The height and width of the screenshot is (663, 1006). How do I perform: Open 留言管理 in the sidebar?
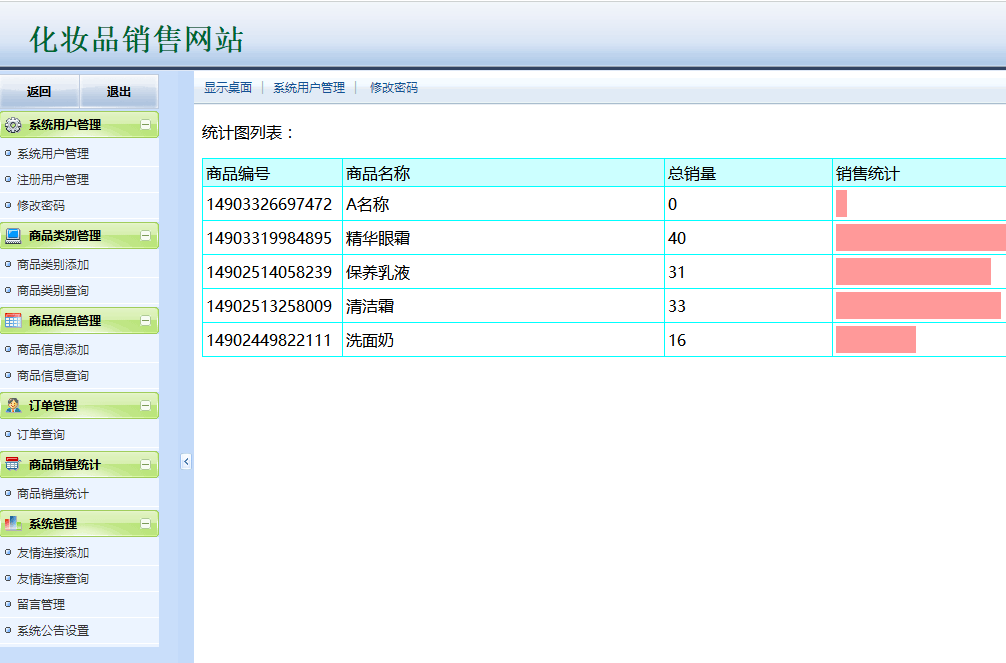(x=40, y=605)
